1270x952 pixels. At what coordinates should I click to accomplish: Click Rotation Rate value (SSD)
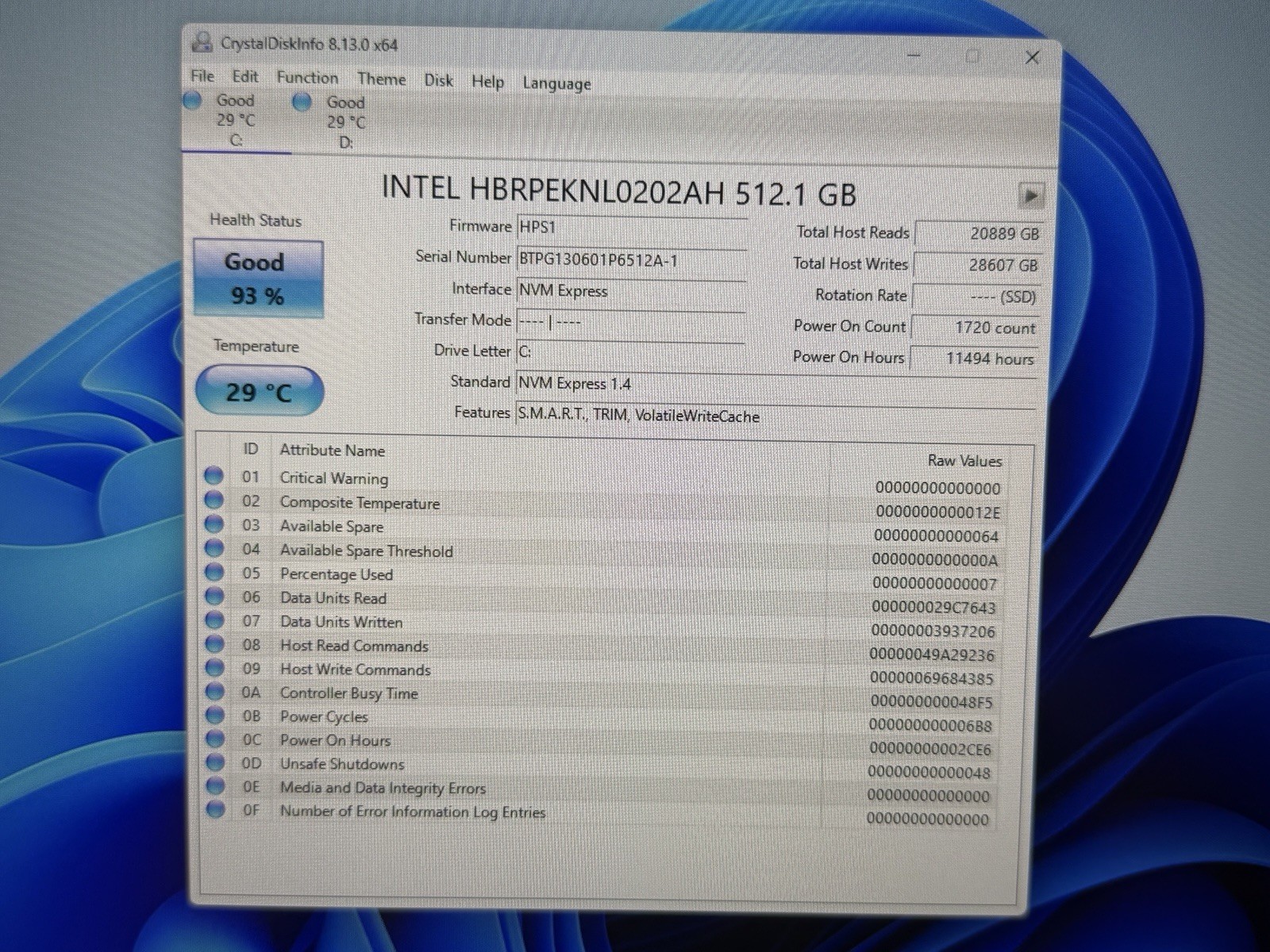coord(976,297)
